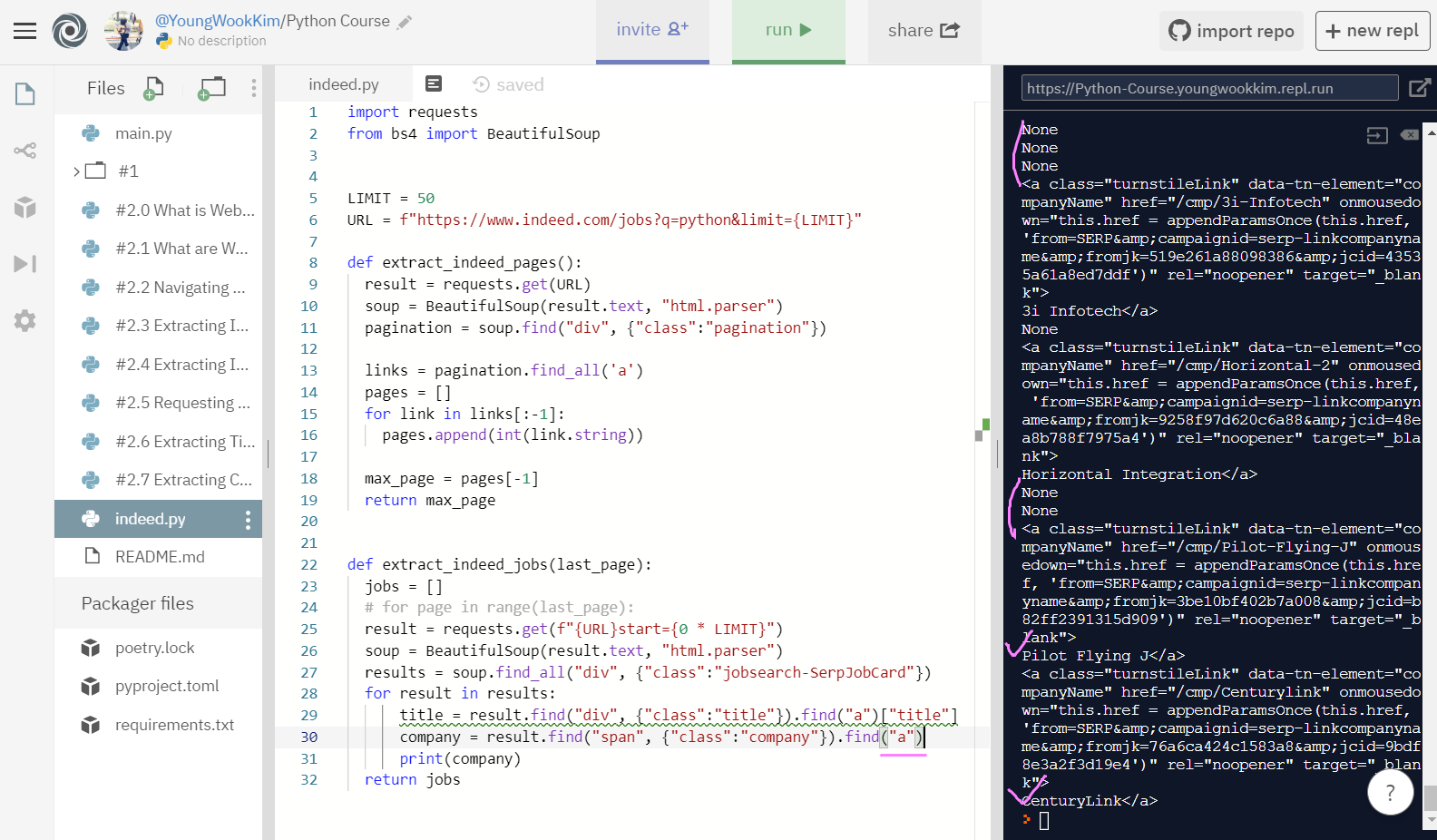Click the console prompt cursor

tap(1044, 820)
